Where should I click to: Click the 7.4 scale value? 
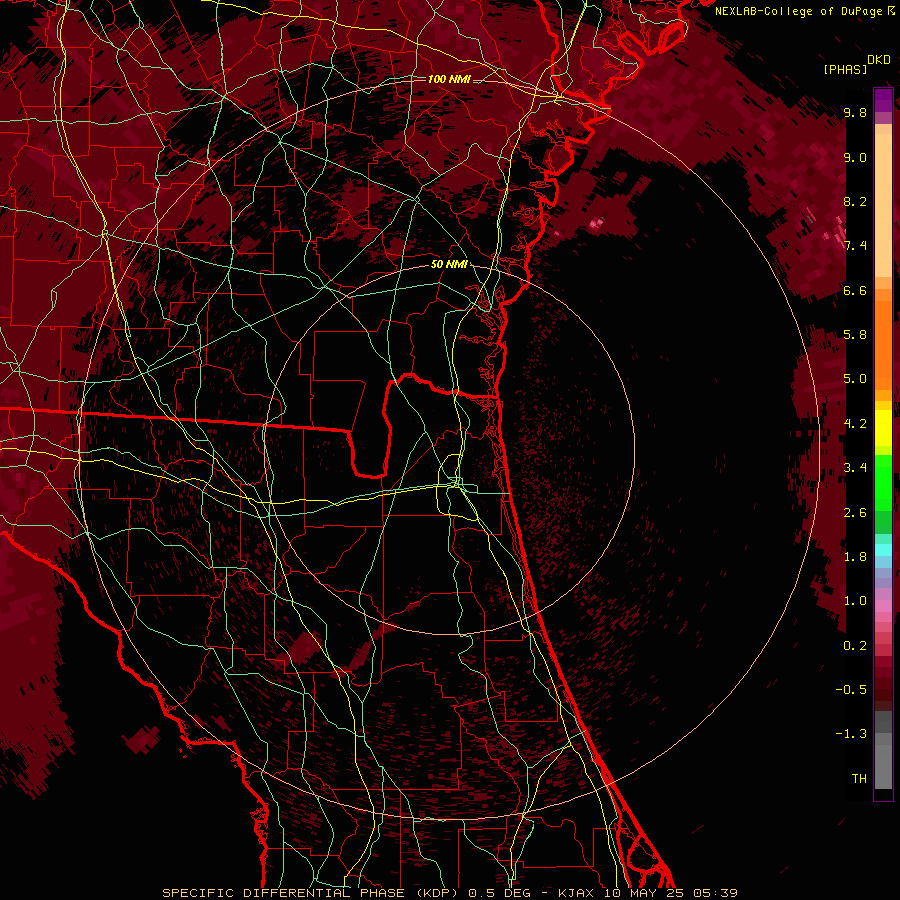(855, 246)
